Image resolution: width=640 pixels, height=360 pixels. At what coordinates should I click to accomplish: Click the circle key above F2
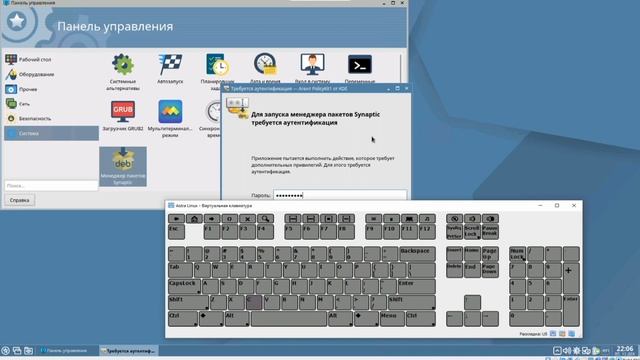[x=229, y=219]
